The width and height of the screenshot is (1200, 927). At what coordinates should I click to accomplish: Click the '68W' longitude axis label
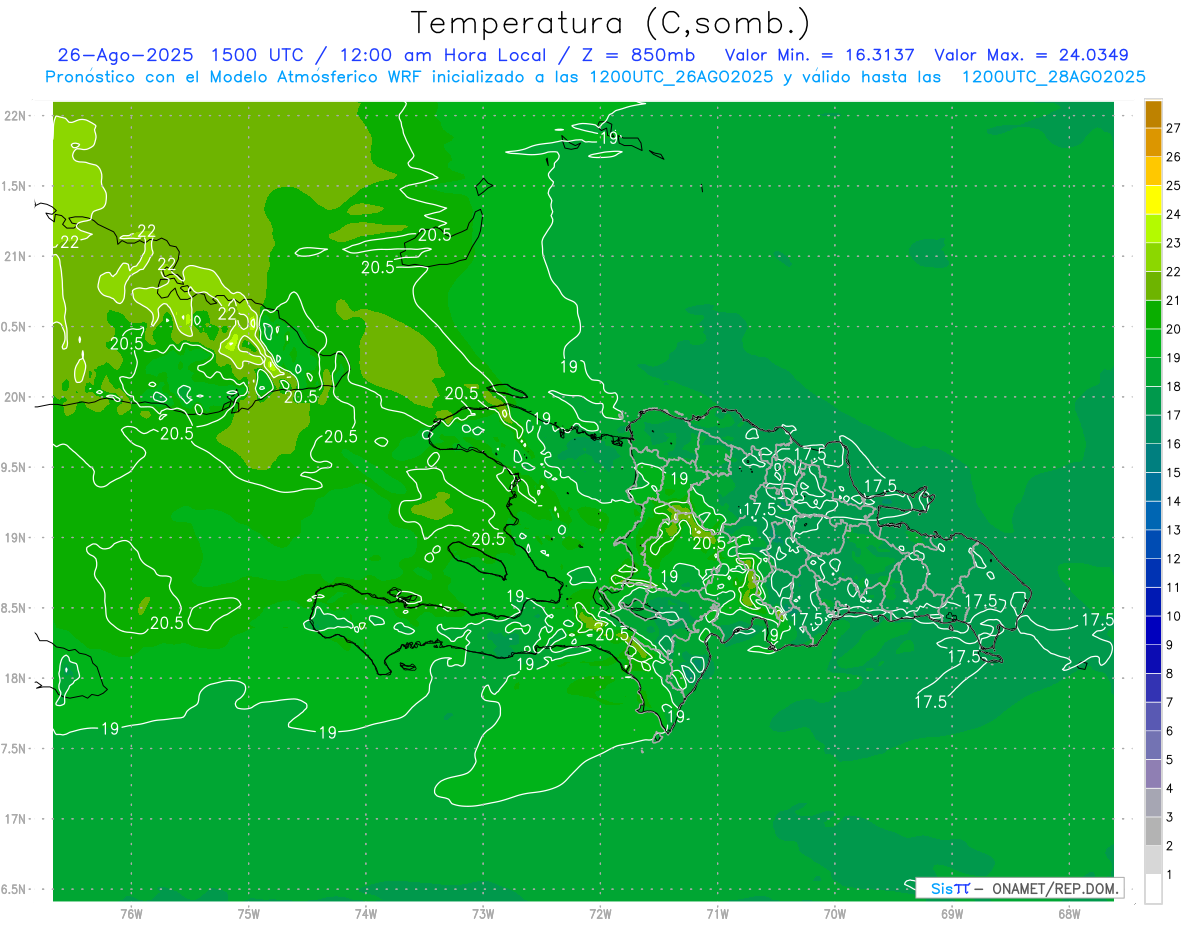(x=1069, y=913)
